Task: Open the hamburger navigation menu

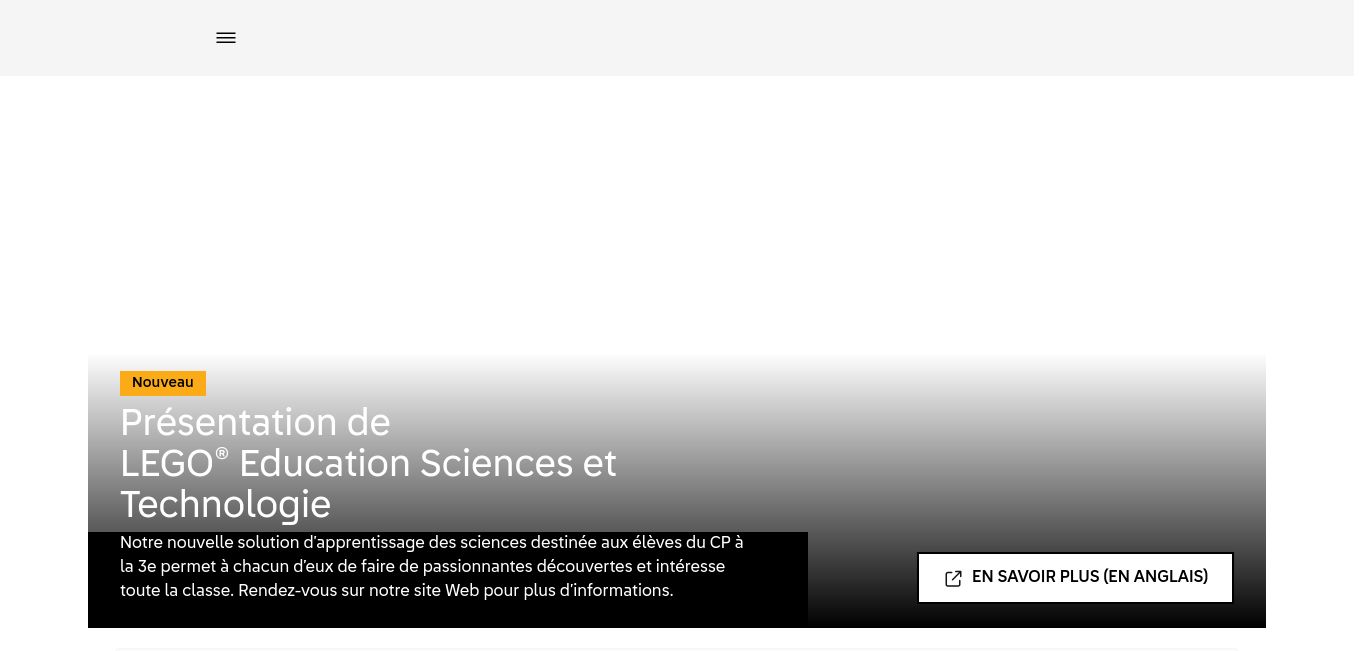Action: (226, 38)
